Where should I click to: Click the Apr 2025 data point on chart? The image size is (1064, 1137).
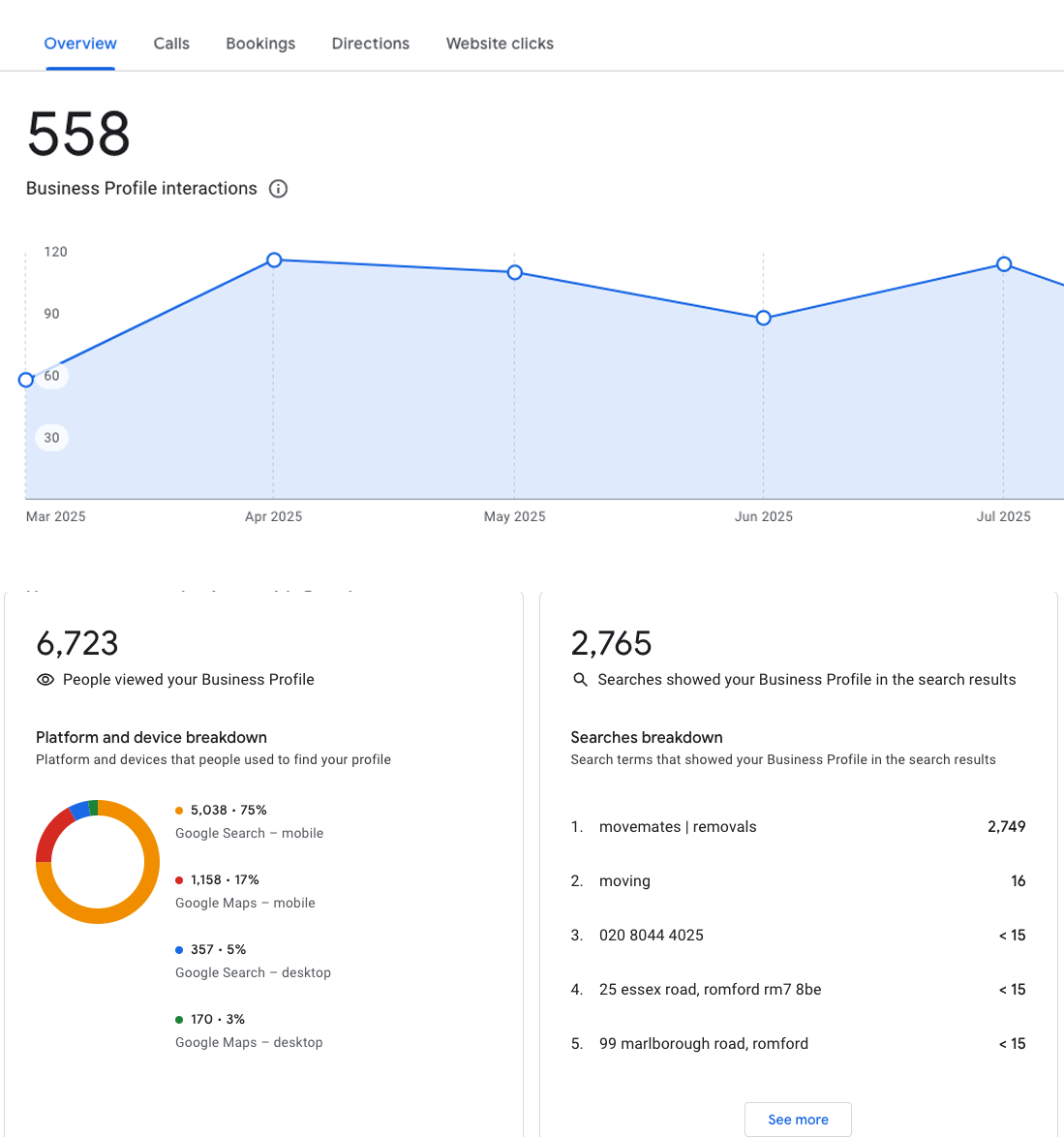pos(274,260)
